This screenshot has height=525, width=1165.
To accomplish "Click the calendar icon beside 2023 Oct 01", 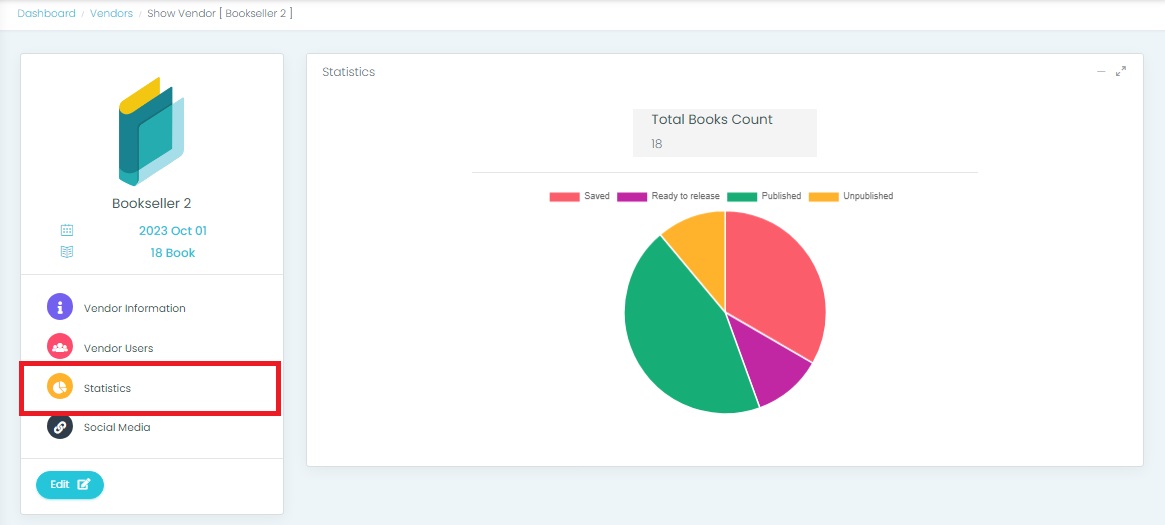I will coord(67,230).
